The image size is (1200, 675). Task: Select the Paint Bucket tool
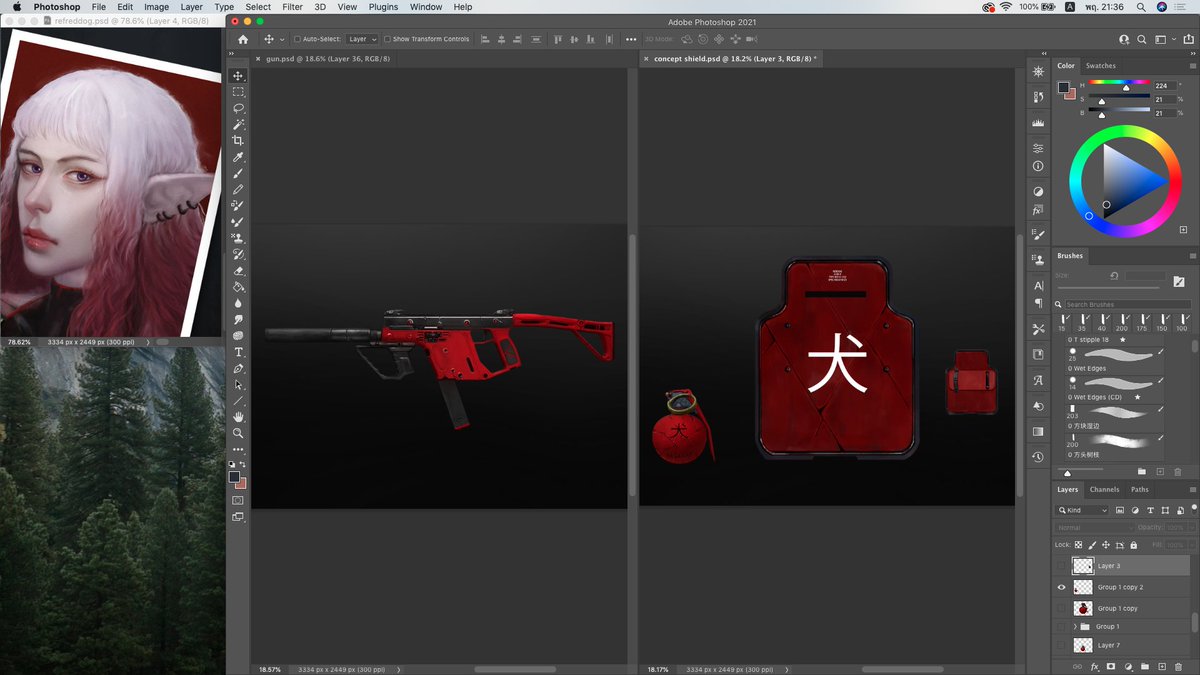(238, 286)
